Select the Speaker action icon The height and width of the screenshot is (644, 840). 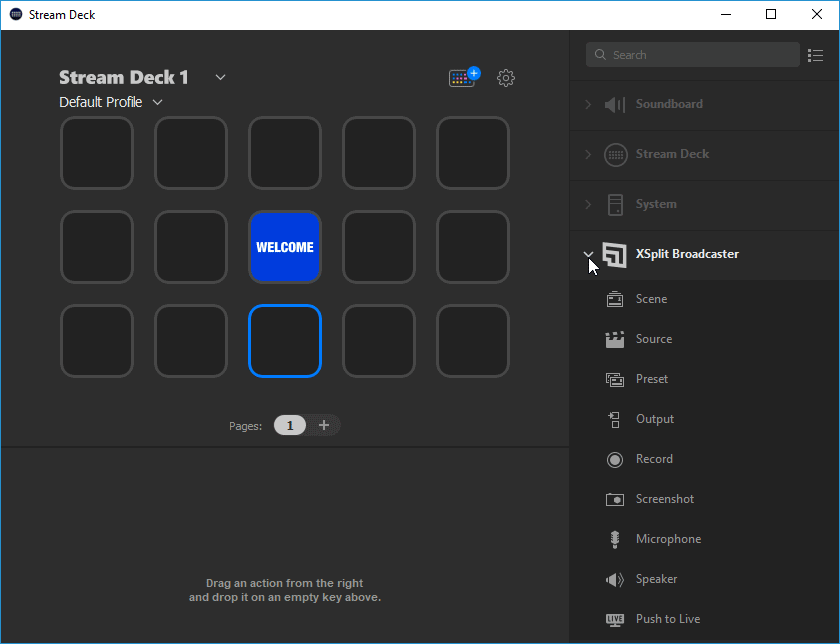(x=615, y=580)
